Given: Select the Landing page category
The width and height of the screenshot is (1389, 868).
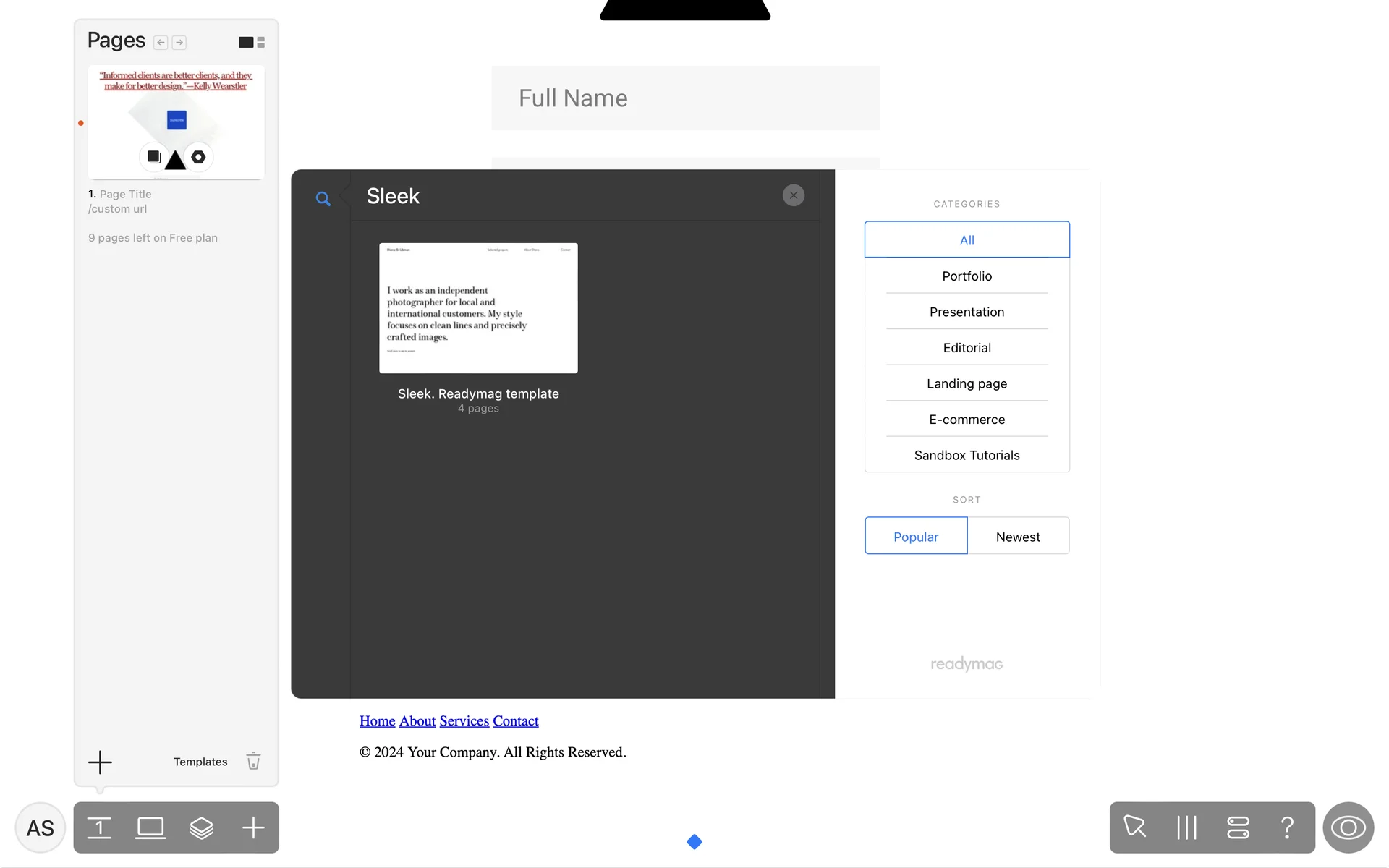Looking at the screenshot, I should 967,383.
